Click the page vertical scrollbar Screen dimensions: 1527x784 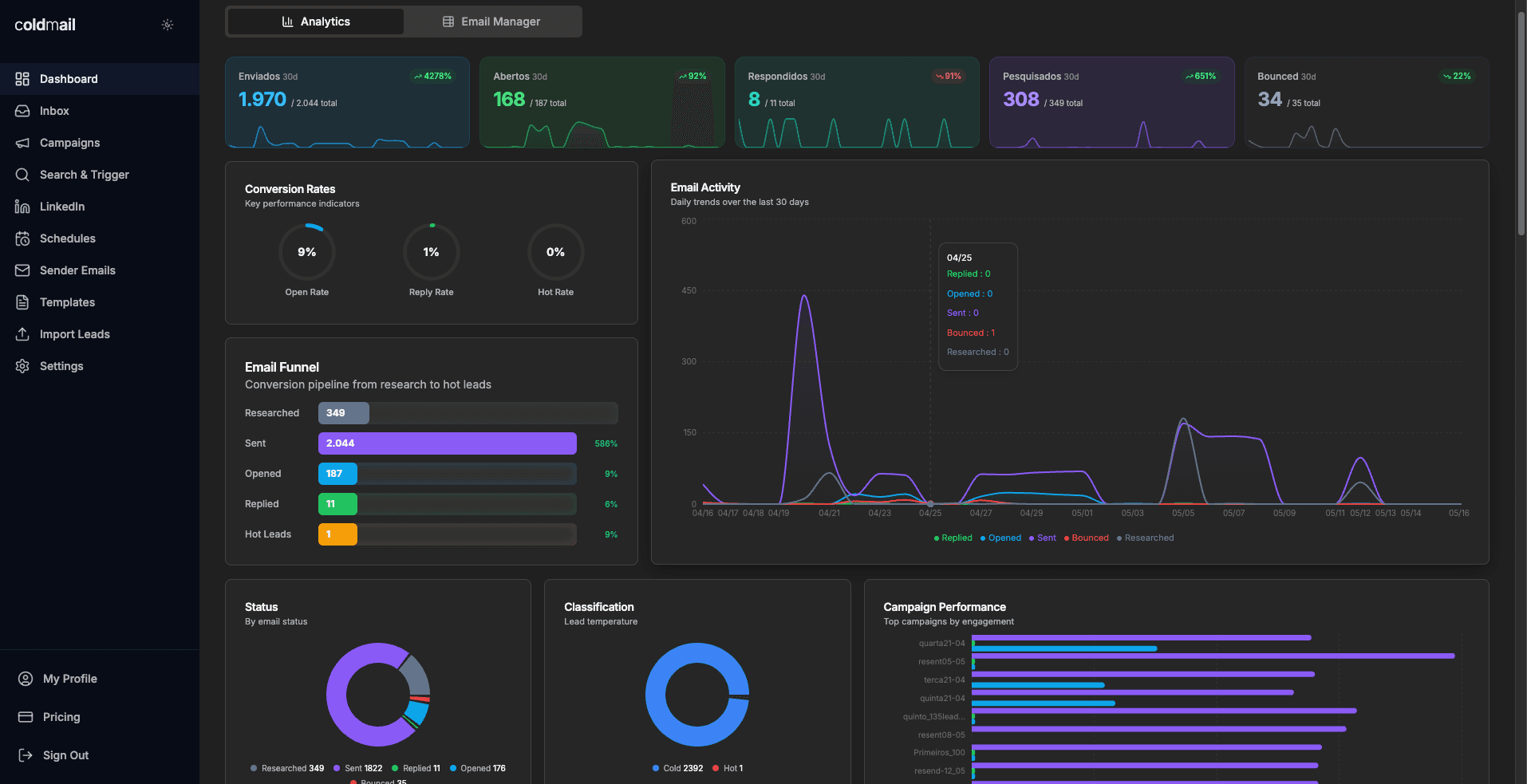coord(1521,112)
